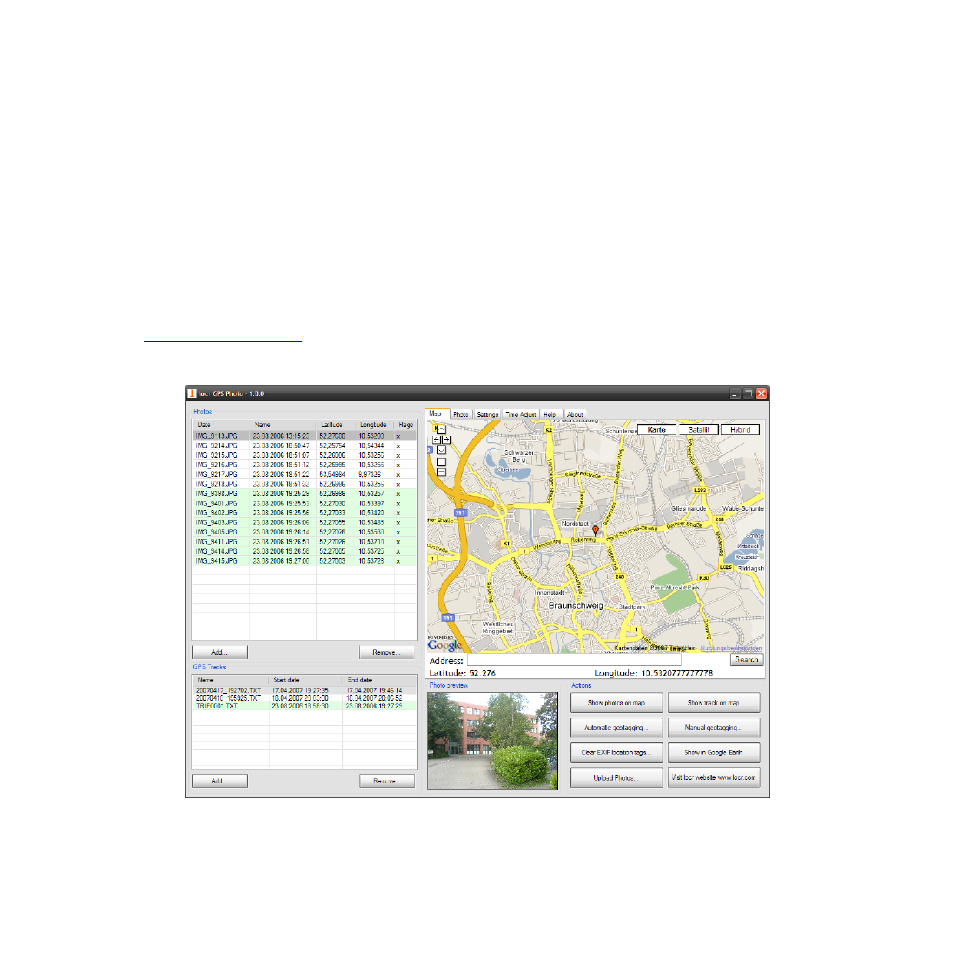Click Add button under Photos list
This screenshot has width=954, height=954.
pos(220,652)
